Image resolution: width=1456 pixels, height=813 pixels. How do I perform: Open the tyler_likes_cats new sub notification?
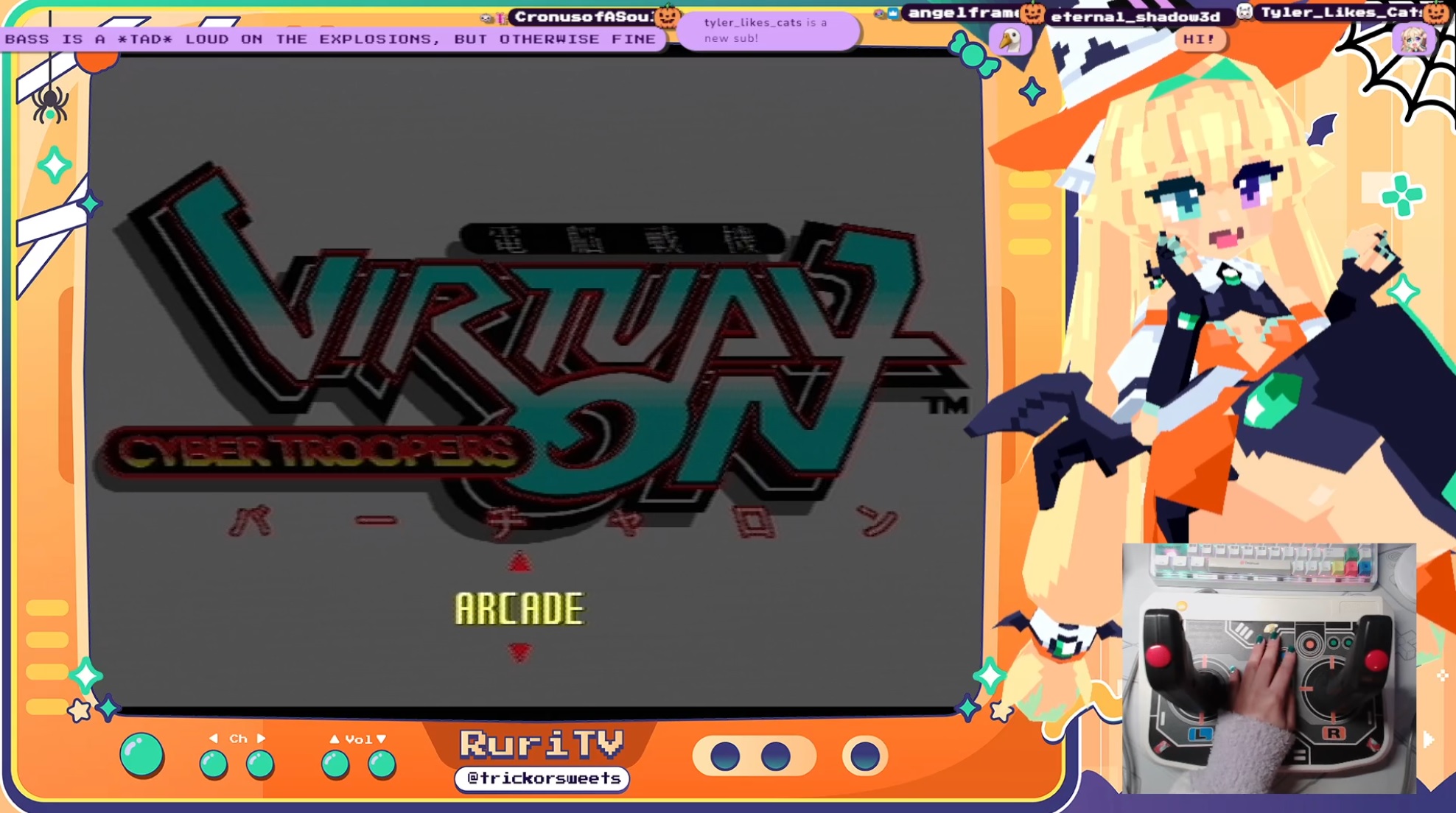[767, 30]
